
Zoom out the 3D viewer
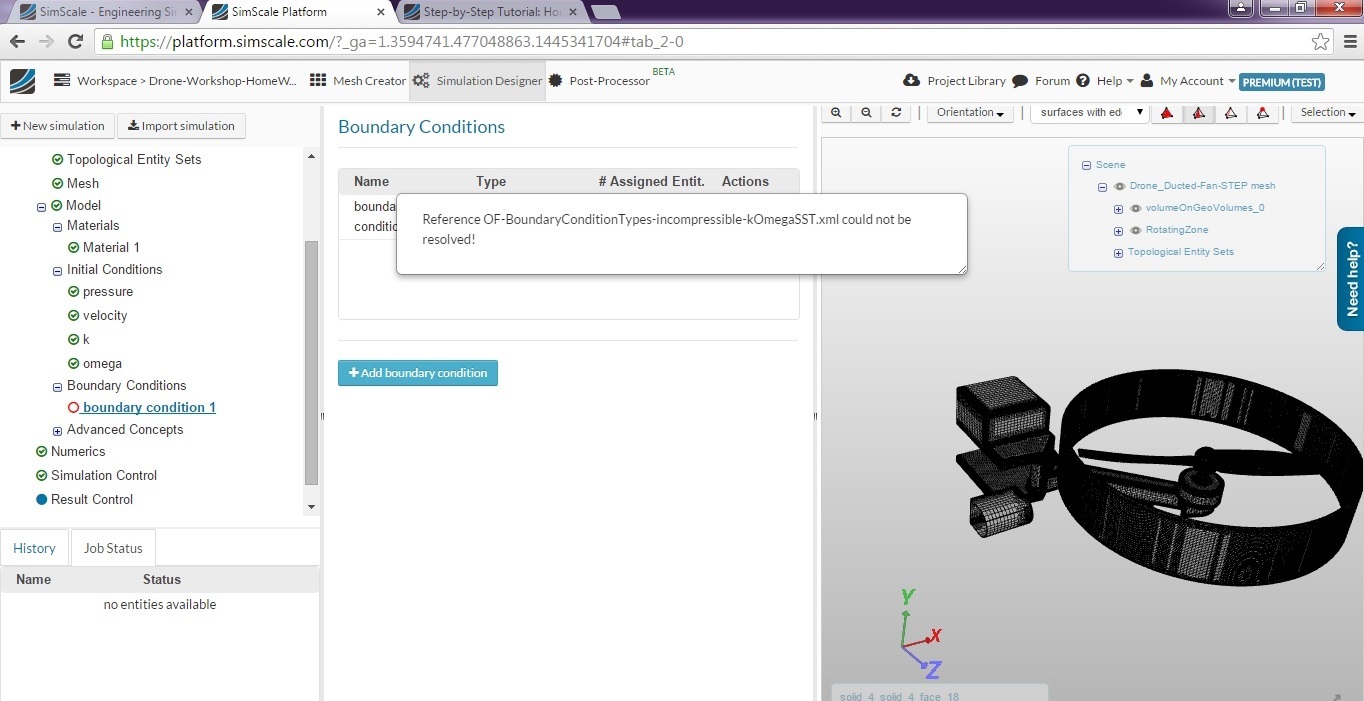click(866, 113)
